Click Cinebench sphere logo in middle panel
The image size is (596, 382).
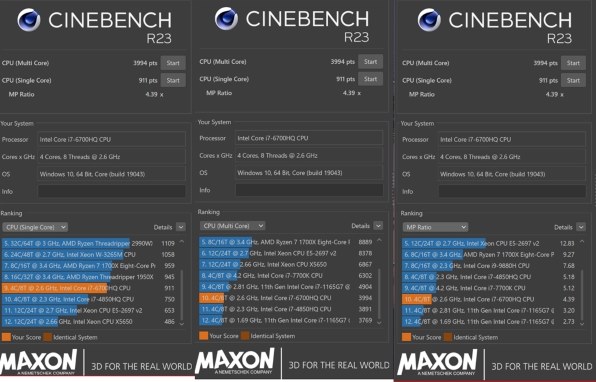point(226,18)
